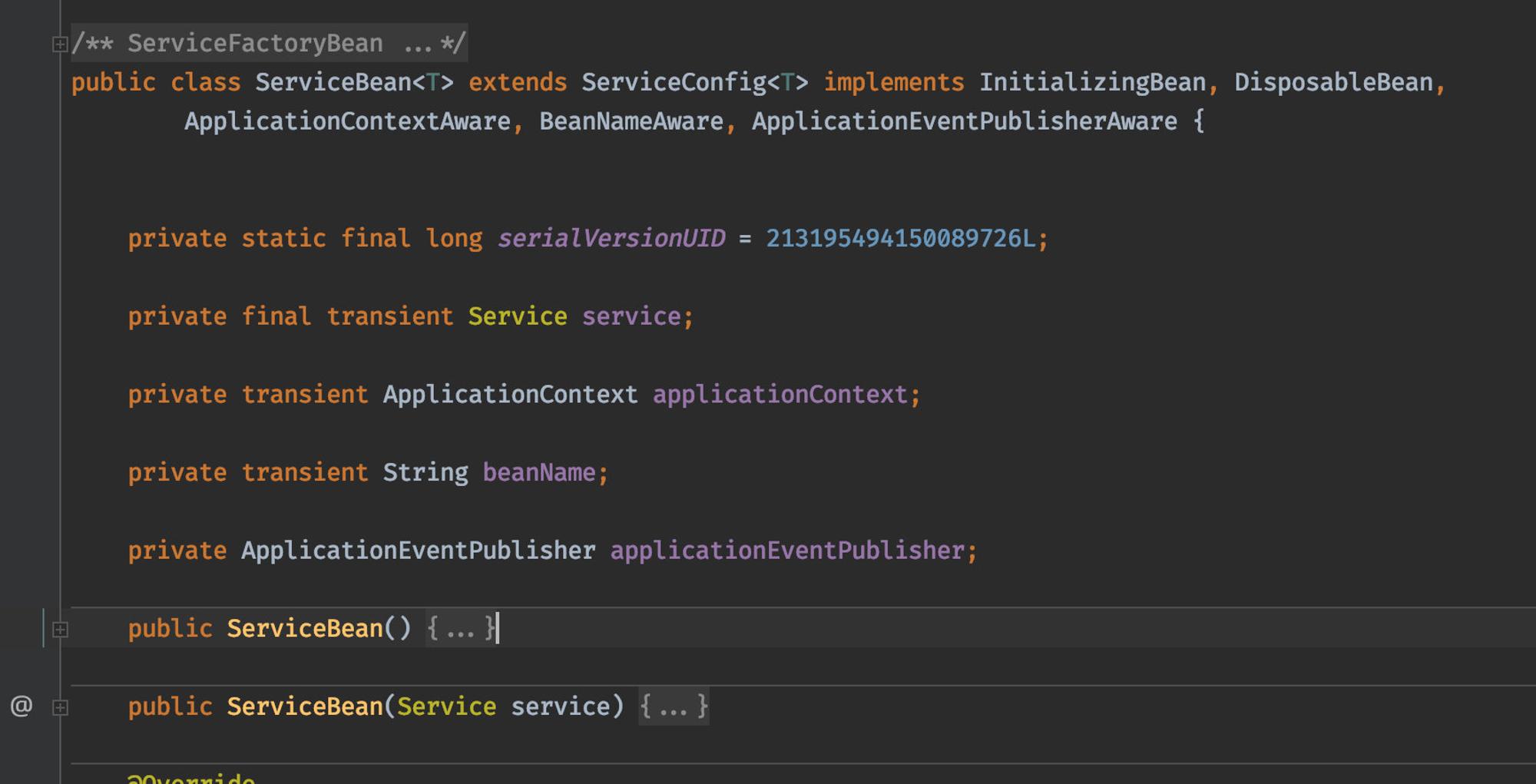Click the ApplicationContextAware interface name
1536x784 pixels.
pos(347,121)
